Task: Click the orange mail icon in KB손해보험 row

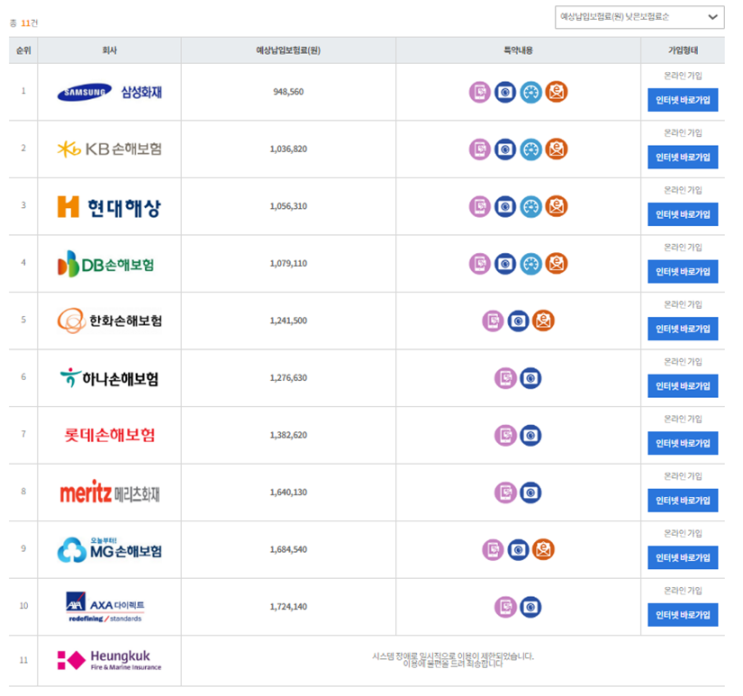Action: click(x=556, y=149)
